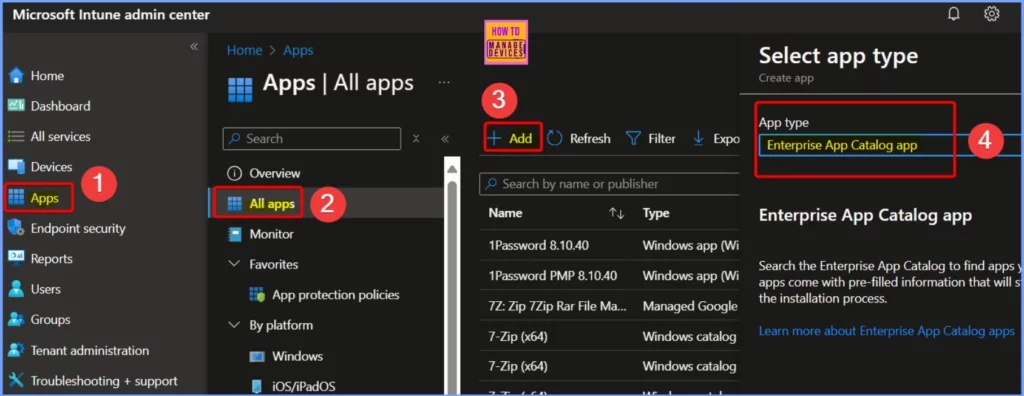This screenshot has width=1024, height=396.
Task: Open the settings gear icon
Action: [x=991, y=14]
